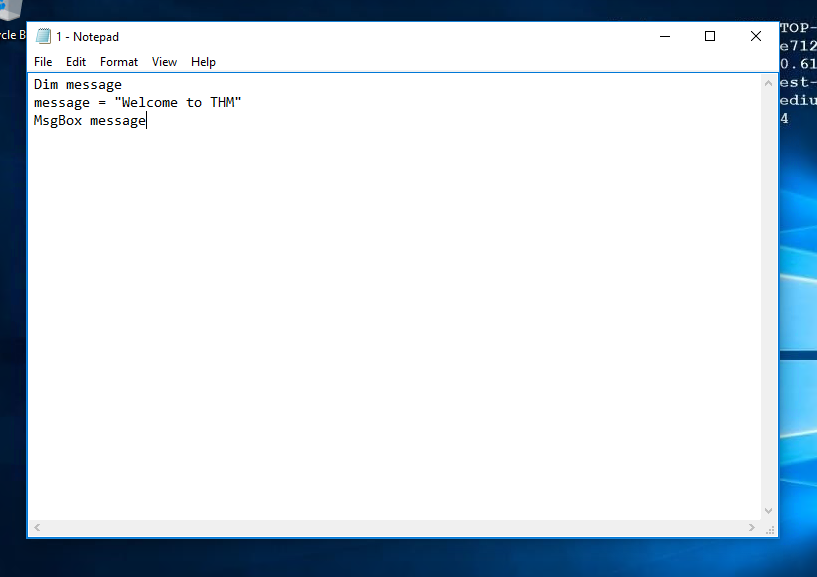Maximize the Notepad window

tap(710, 37)
